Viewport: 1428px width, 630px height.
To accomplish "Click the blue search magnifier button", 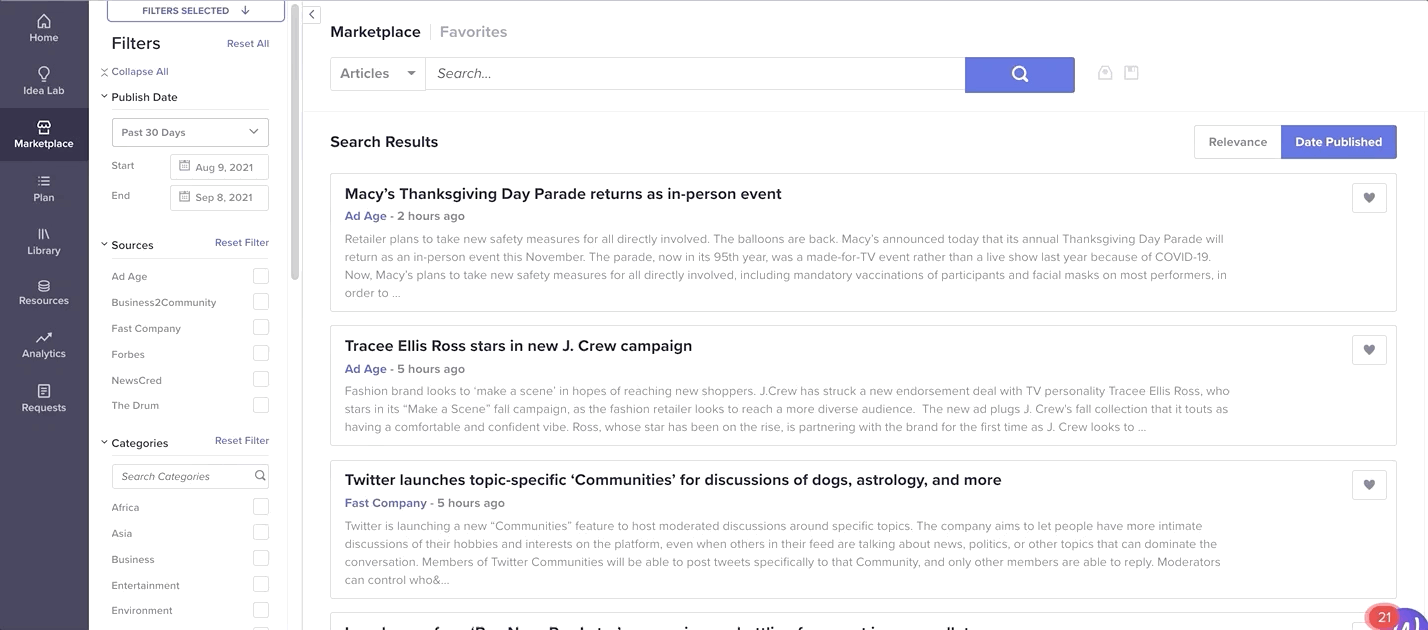I will pos(1020,74).
